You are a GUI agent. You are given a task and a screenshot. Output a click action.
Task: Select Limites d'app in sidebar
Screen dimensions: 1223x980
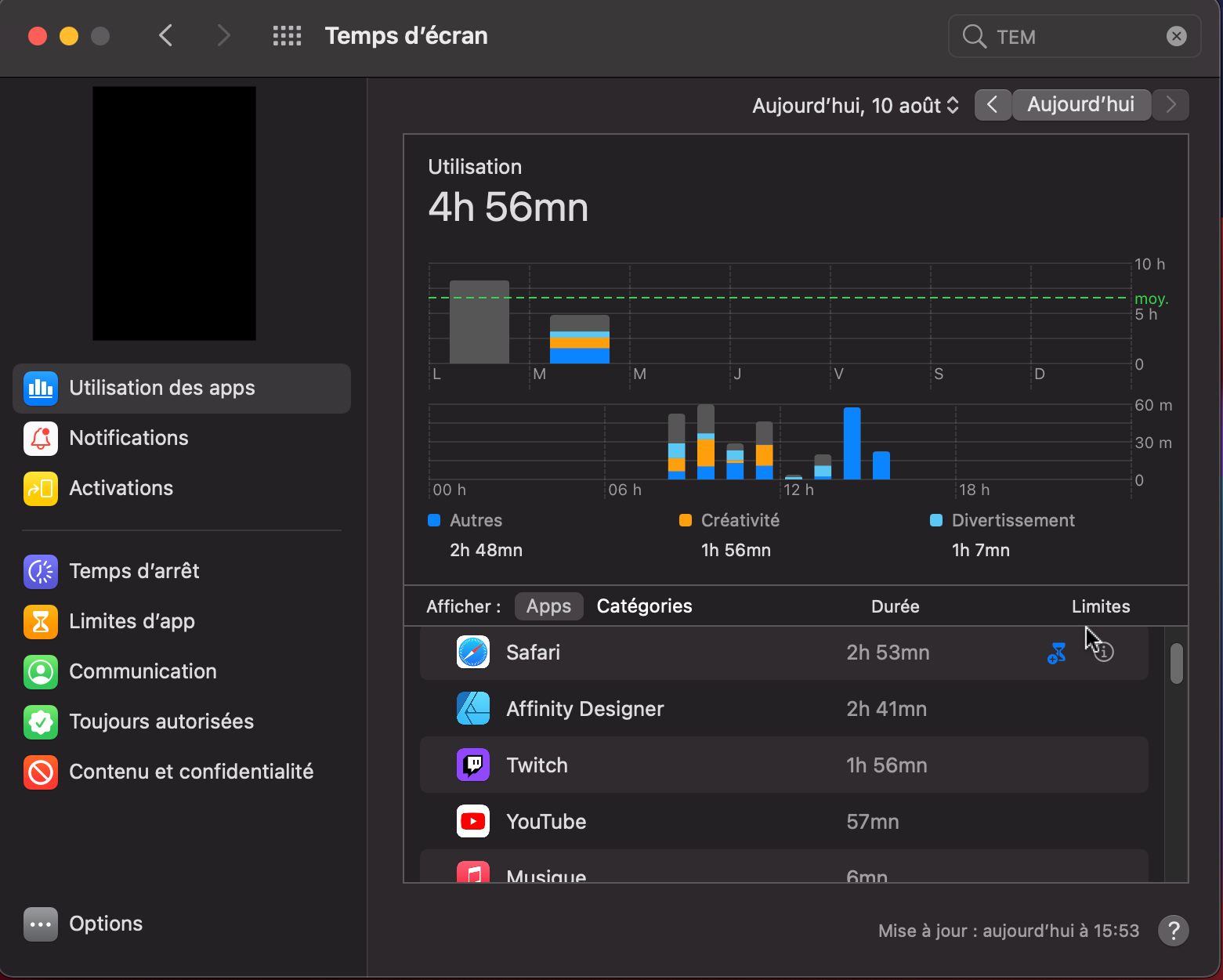(x=182, y=622)
